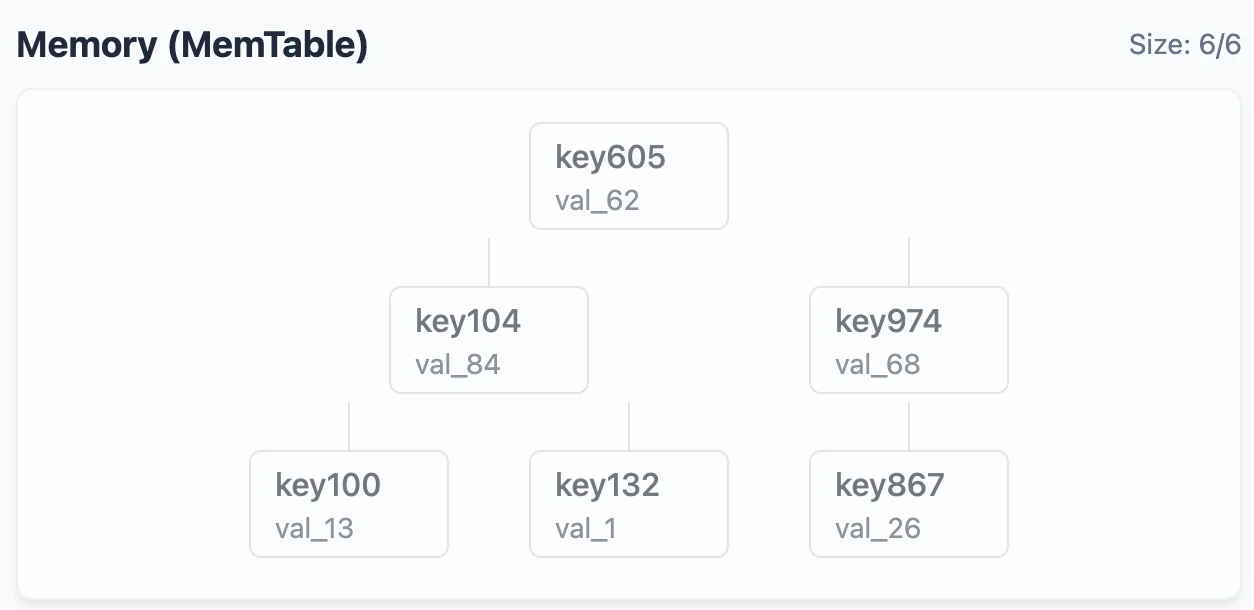Select the key104 tree node
Viewport: 1254px width, 610px height.
[x=488, y=340]
